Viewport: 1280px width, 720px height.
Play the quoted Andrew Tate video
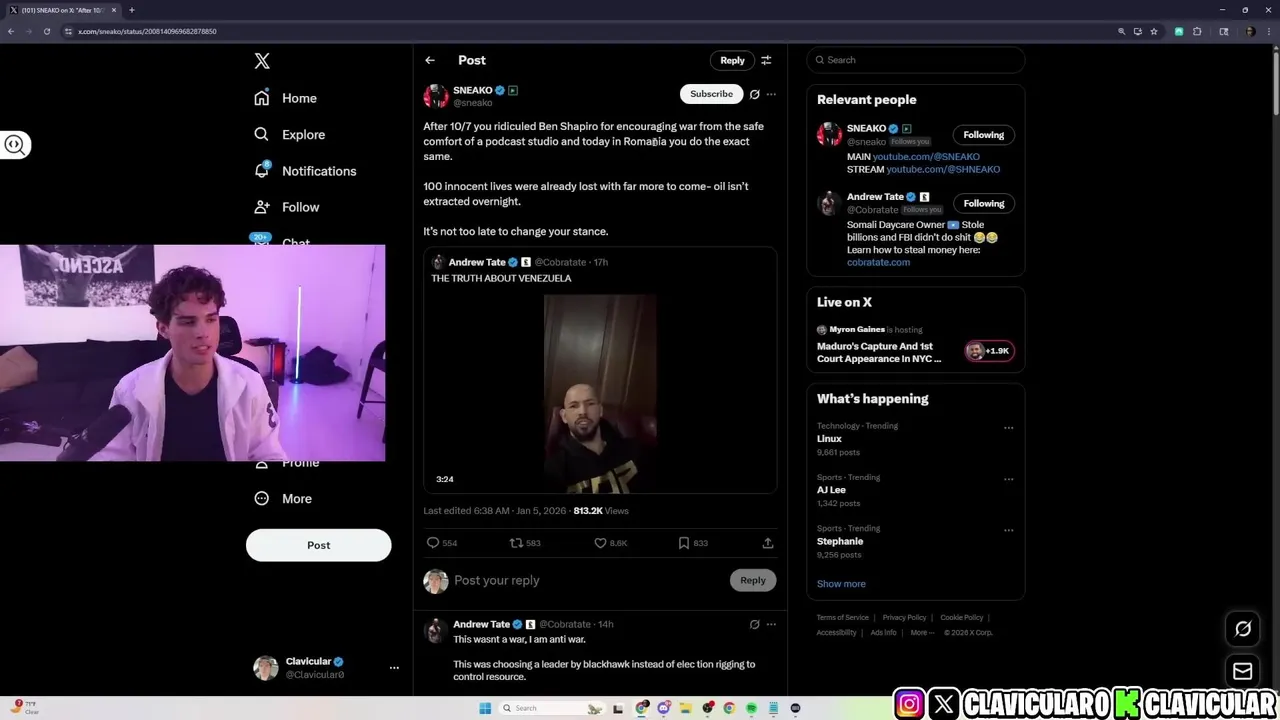(x=600, y=394)
